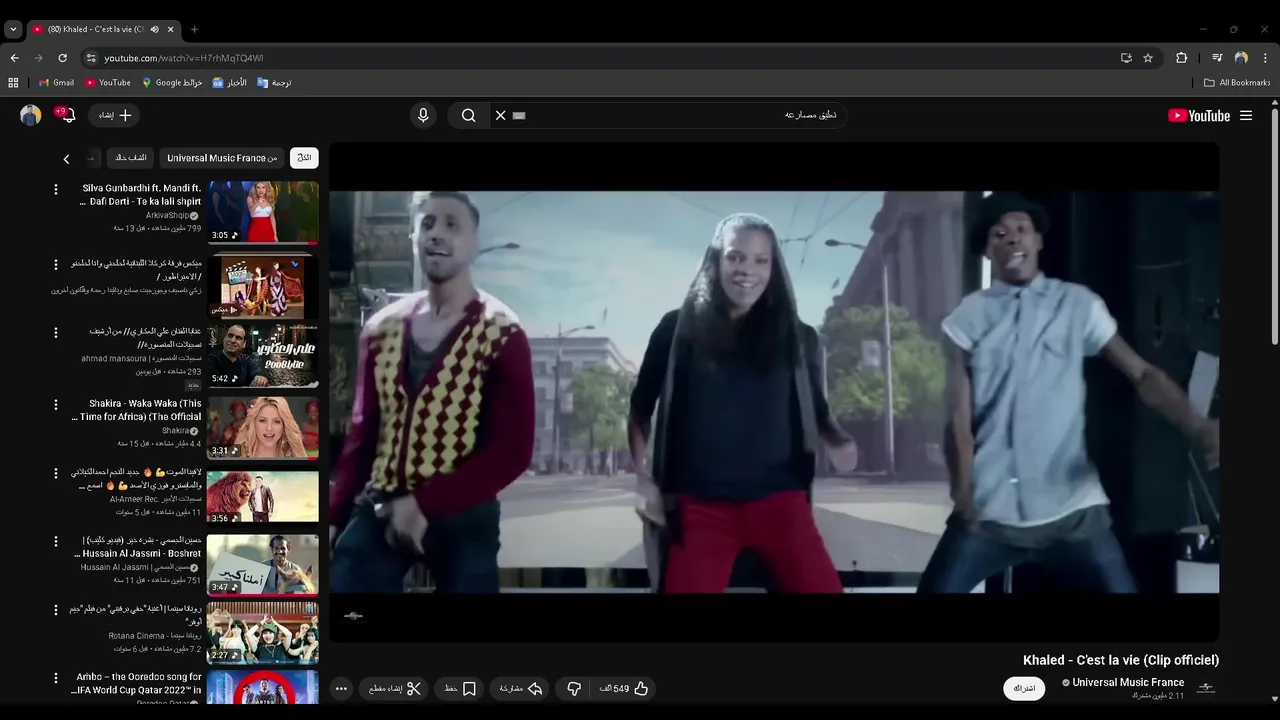Select the Cheb Khaled filter chip
Screen dimensions: 1280x720
click(x=130, y=158)
